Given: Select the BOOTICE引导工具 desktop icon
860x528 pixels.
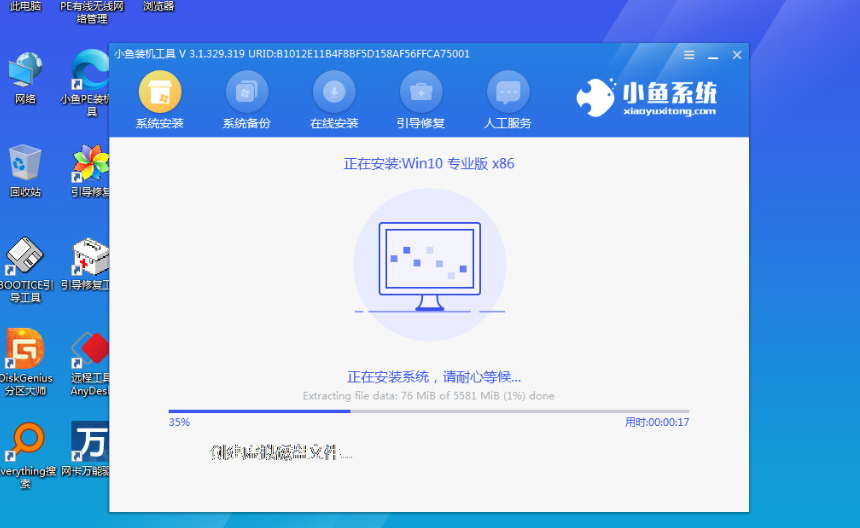Looking at the screenshot, I should tap(25, 269).
